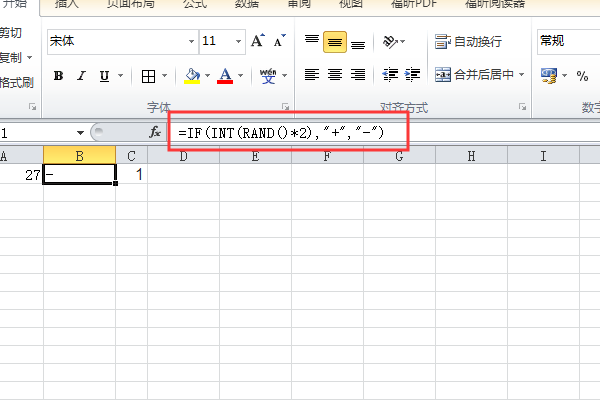Screen dimensions: 600x400
Task: Apply the yellow fill color bucket
Action: pos(192,76)
